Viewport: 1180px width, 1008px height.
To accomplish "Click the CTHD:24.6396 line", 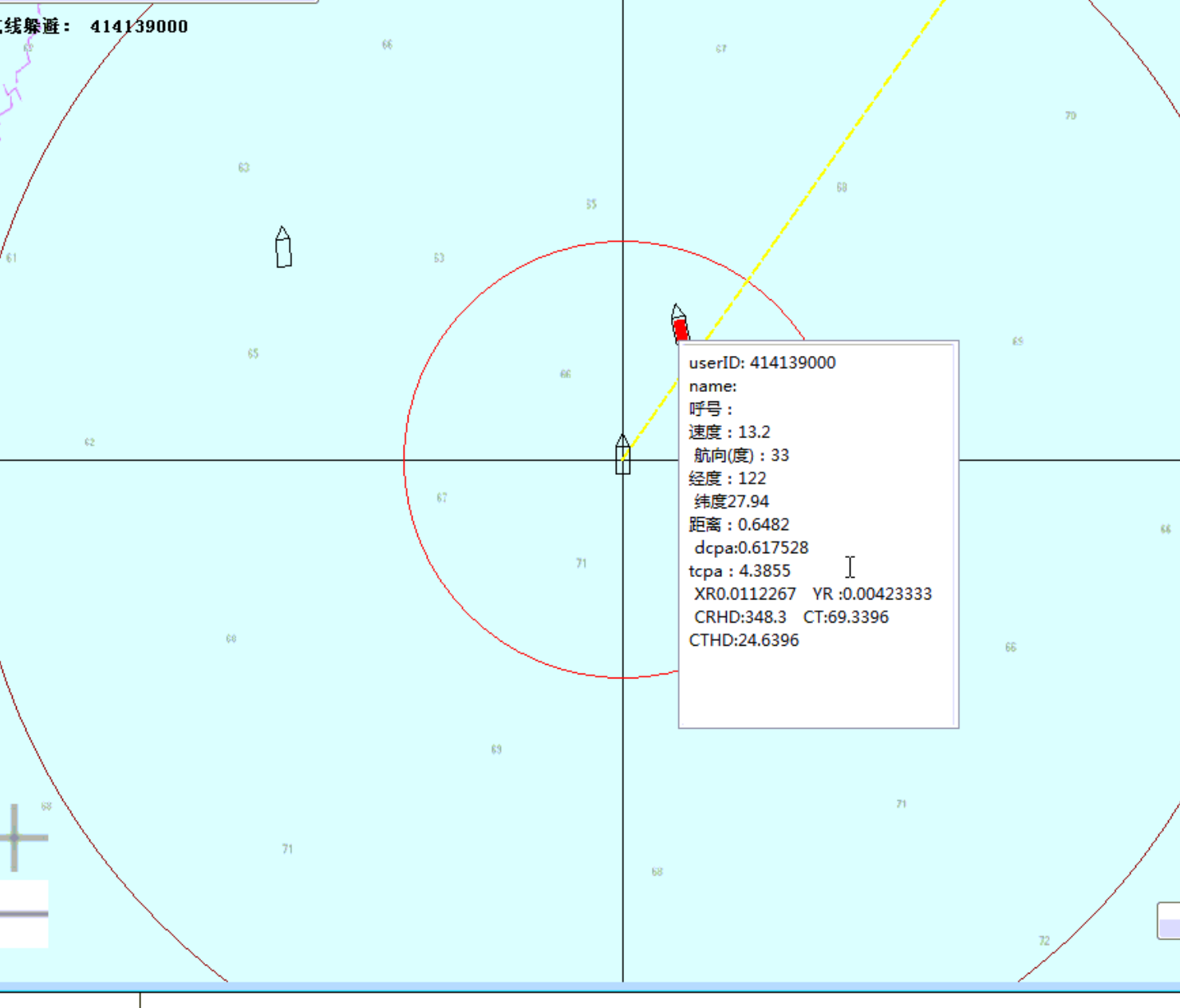I will pos(744,641).
